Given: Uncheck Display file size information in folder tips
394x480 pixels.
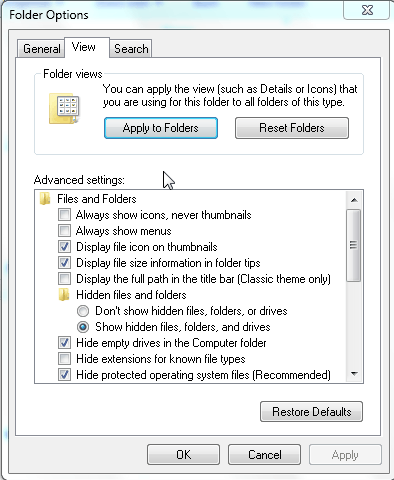Looking at the screenshot, I should pyautogui.click(x=64, y=263).
